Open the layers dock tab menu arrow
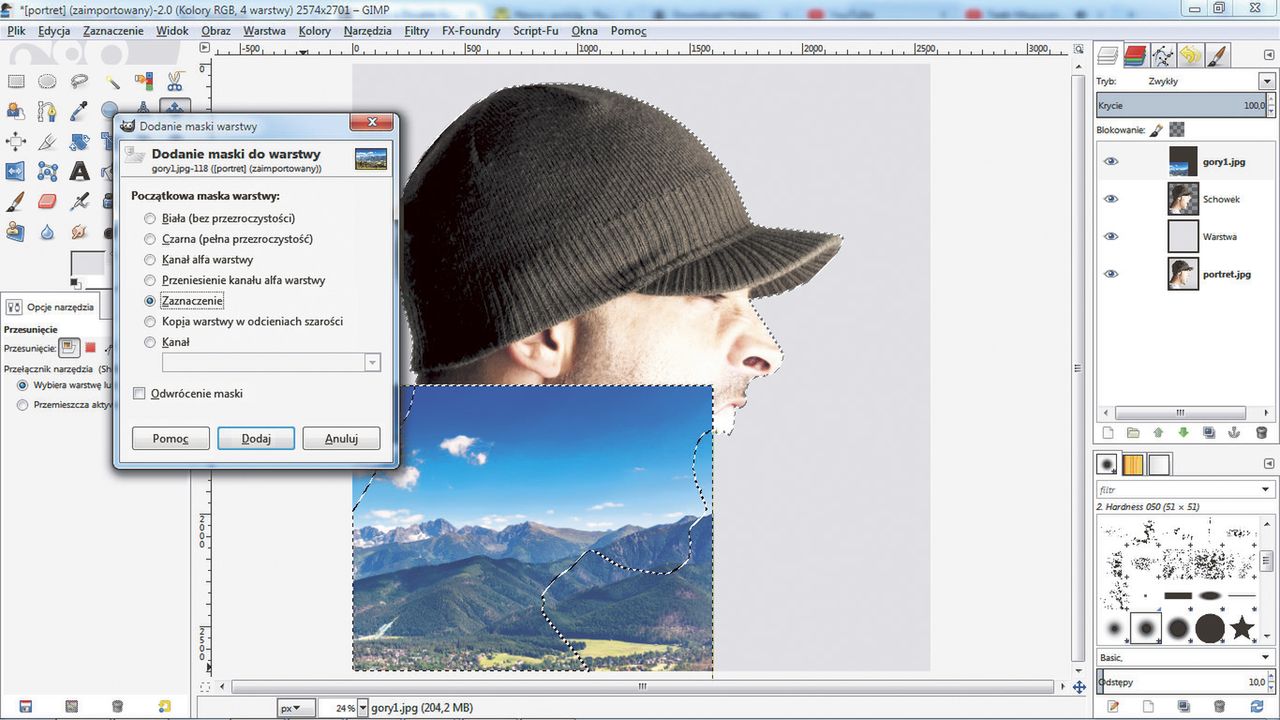Viewport: 1280px width, 720px height. coord(1268,55)
